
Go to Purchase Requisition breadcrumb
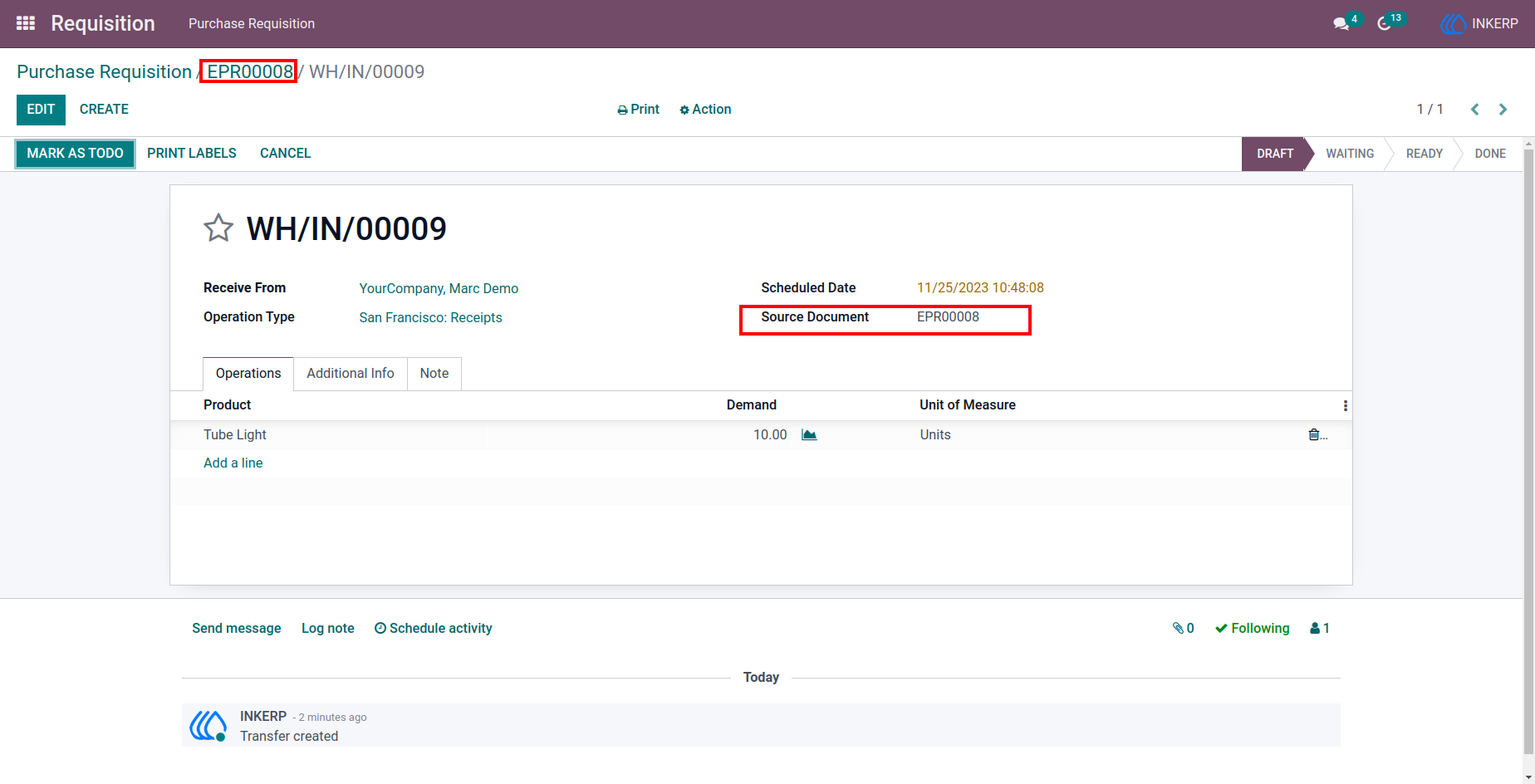point(104,71)
